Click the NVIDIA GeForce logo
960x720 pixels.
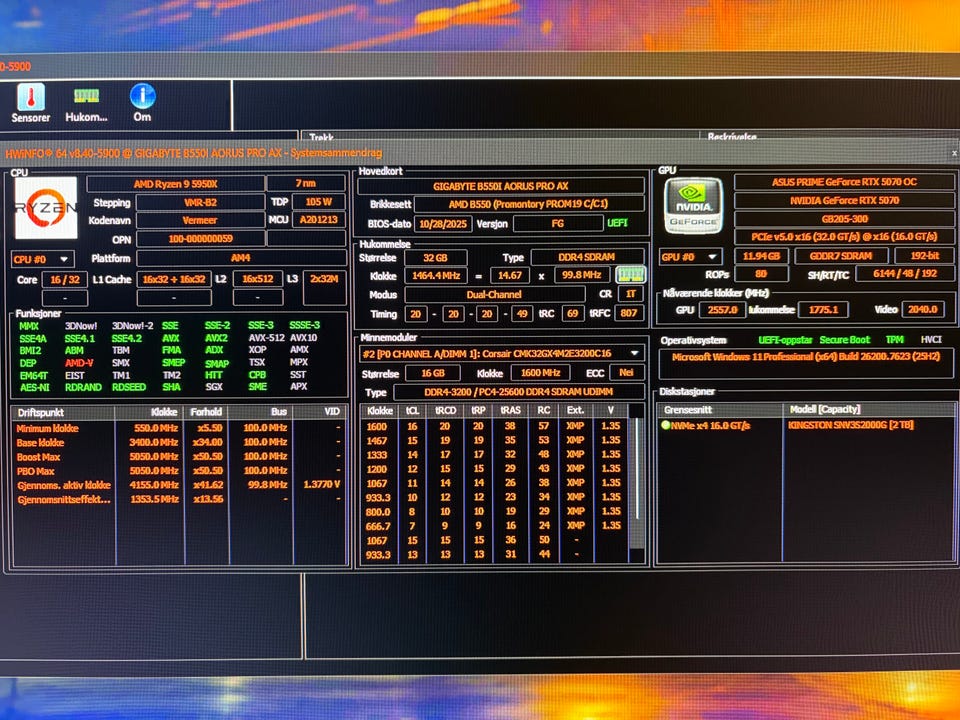[693, 206]
